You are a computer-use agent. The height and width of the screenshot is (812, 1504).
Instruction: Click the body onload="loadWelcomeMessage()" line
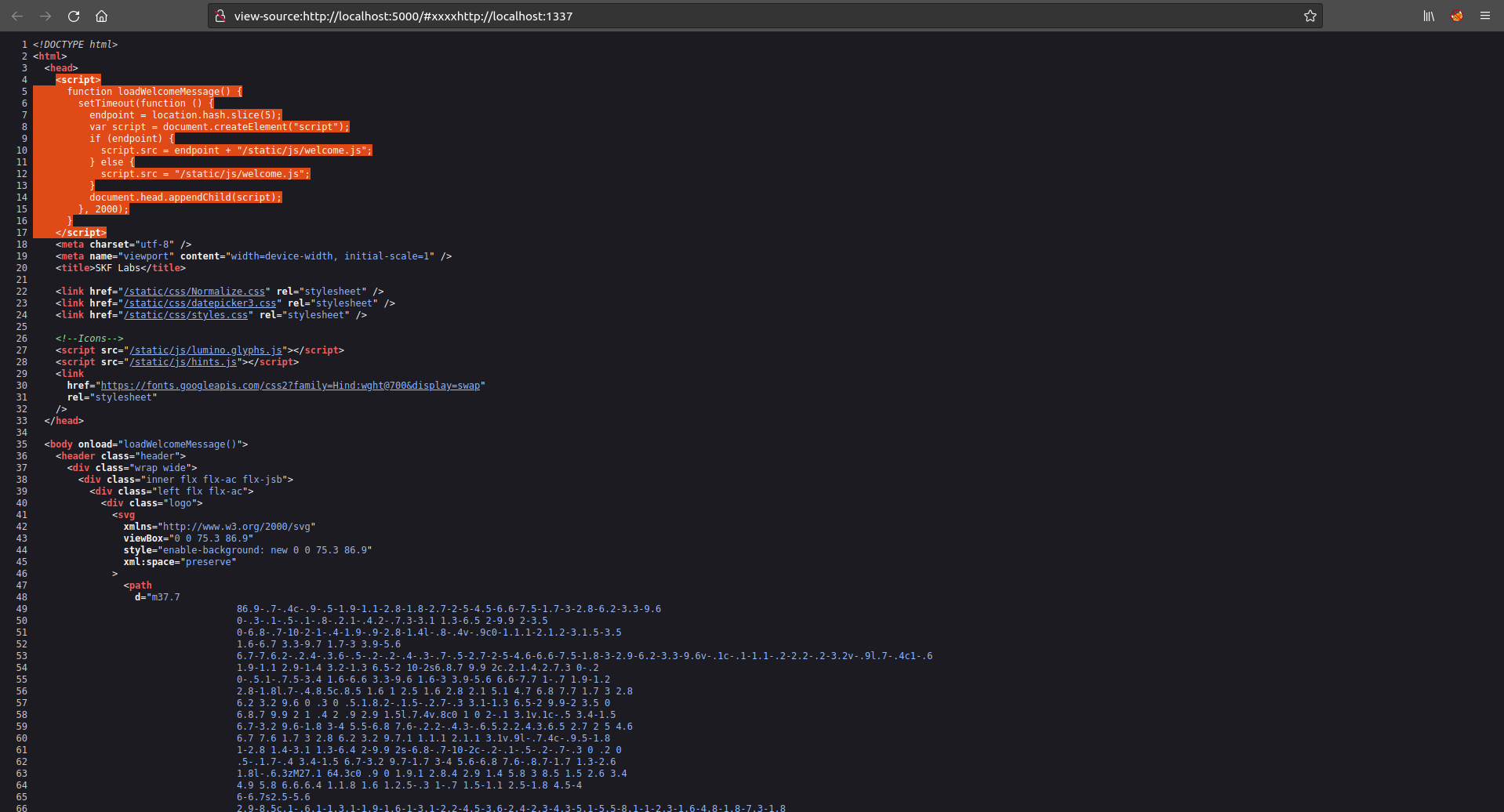point(146,444)
